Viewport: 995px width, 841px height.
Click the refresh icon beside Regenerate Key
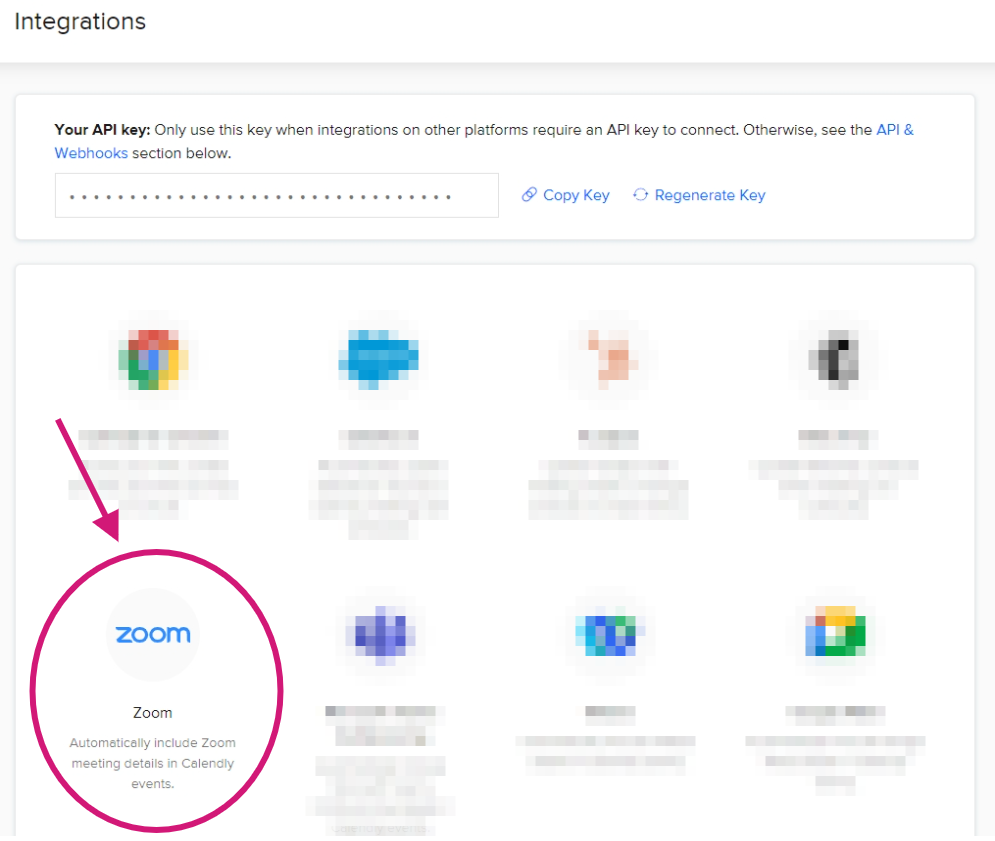tap(641, 195)
